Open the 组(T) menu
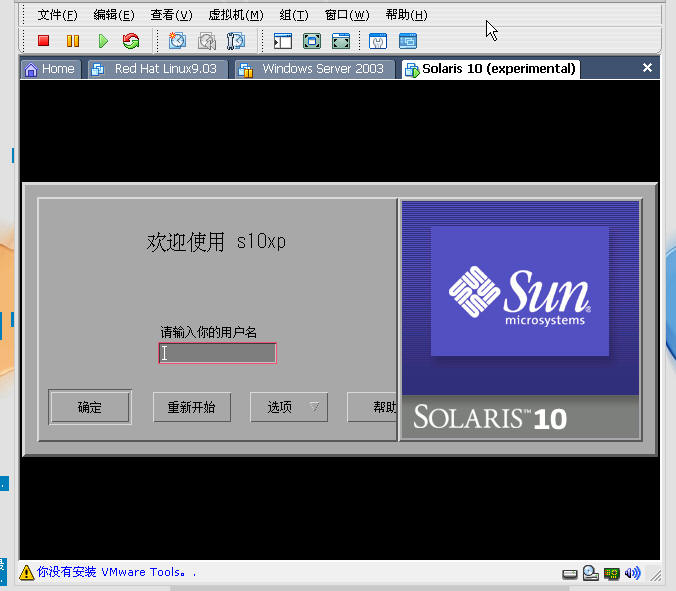The height and width of the screenshot is (591, 676). click(294, 15)
